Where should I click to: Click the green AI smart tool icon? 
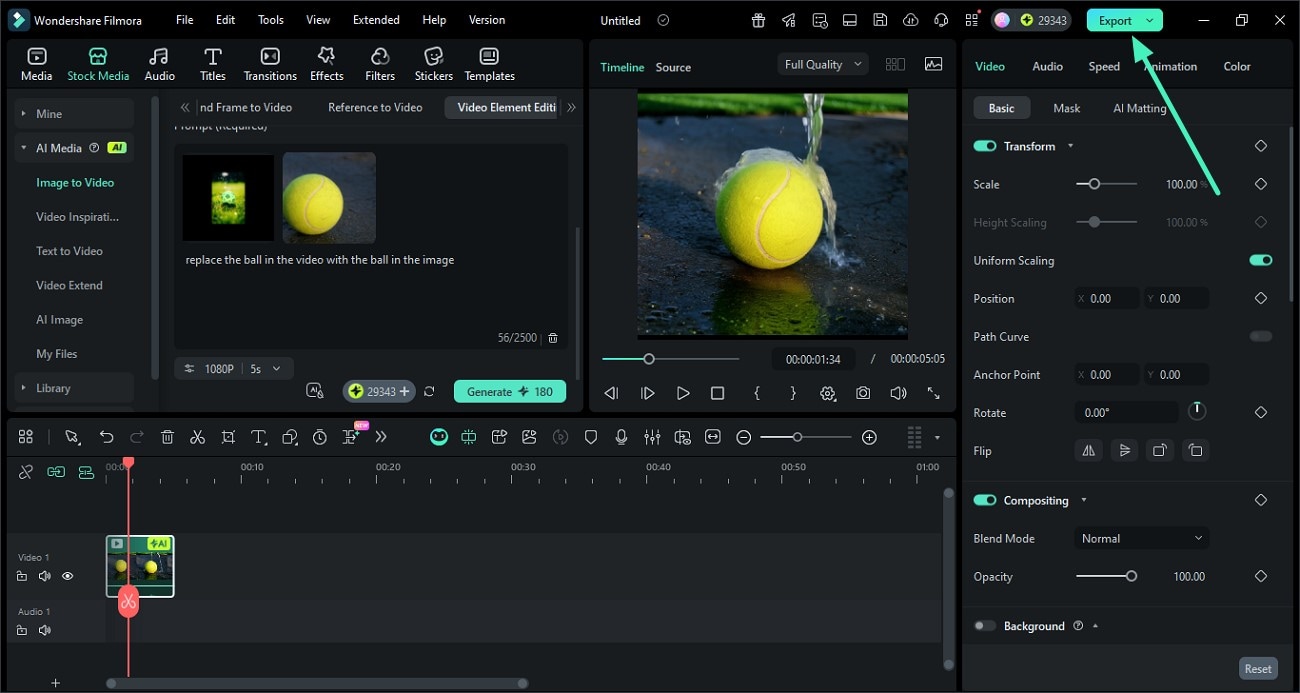click(x=439, y=437)
